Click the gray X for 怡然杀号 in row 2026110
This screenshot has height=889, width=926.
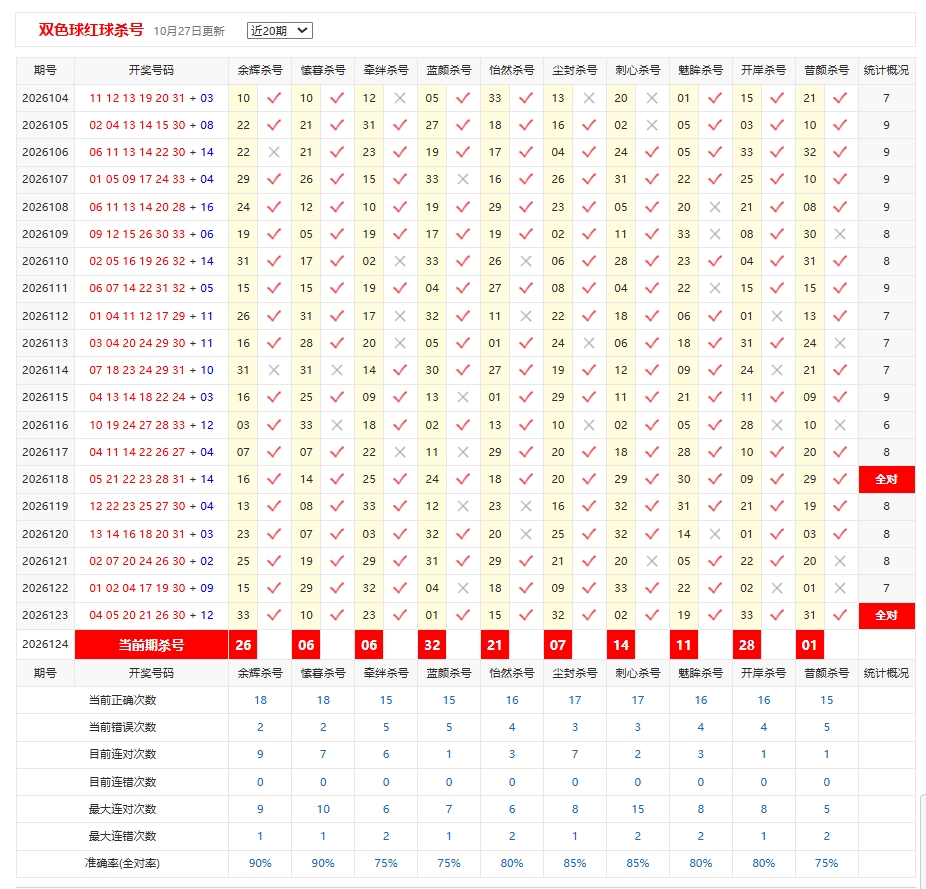point(526,261)
